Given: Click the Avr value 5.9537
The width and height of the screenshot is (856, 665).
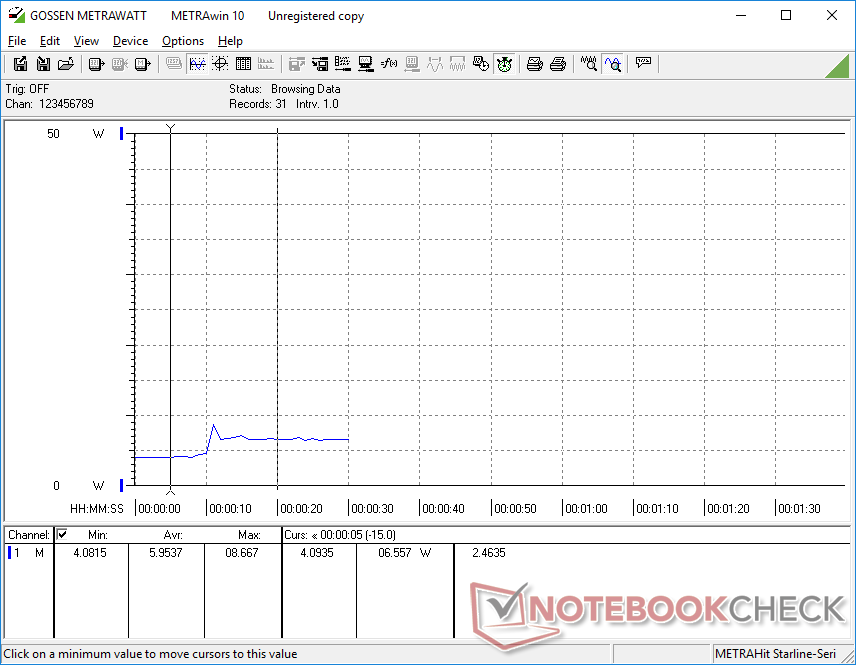Looking at the screenshot, I should (x=165, y=553).
